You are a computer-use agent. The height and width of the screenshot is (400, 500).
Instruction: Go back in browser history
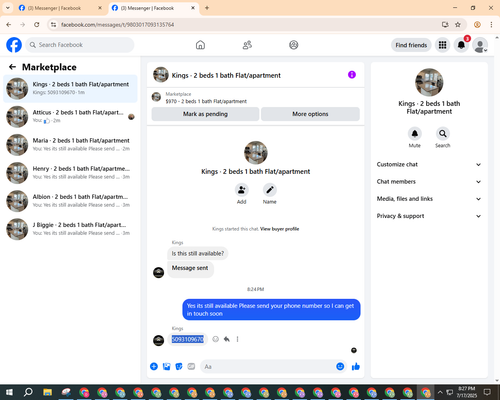coord(9,25)
